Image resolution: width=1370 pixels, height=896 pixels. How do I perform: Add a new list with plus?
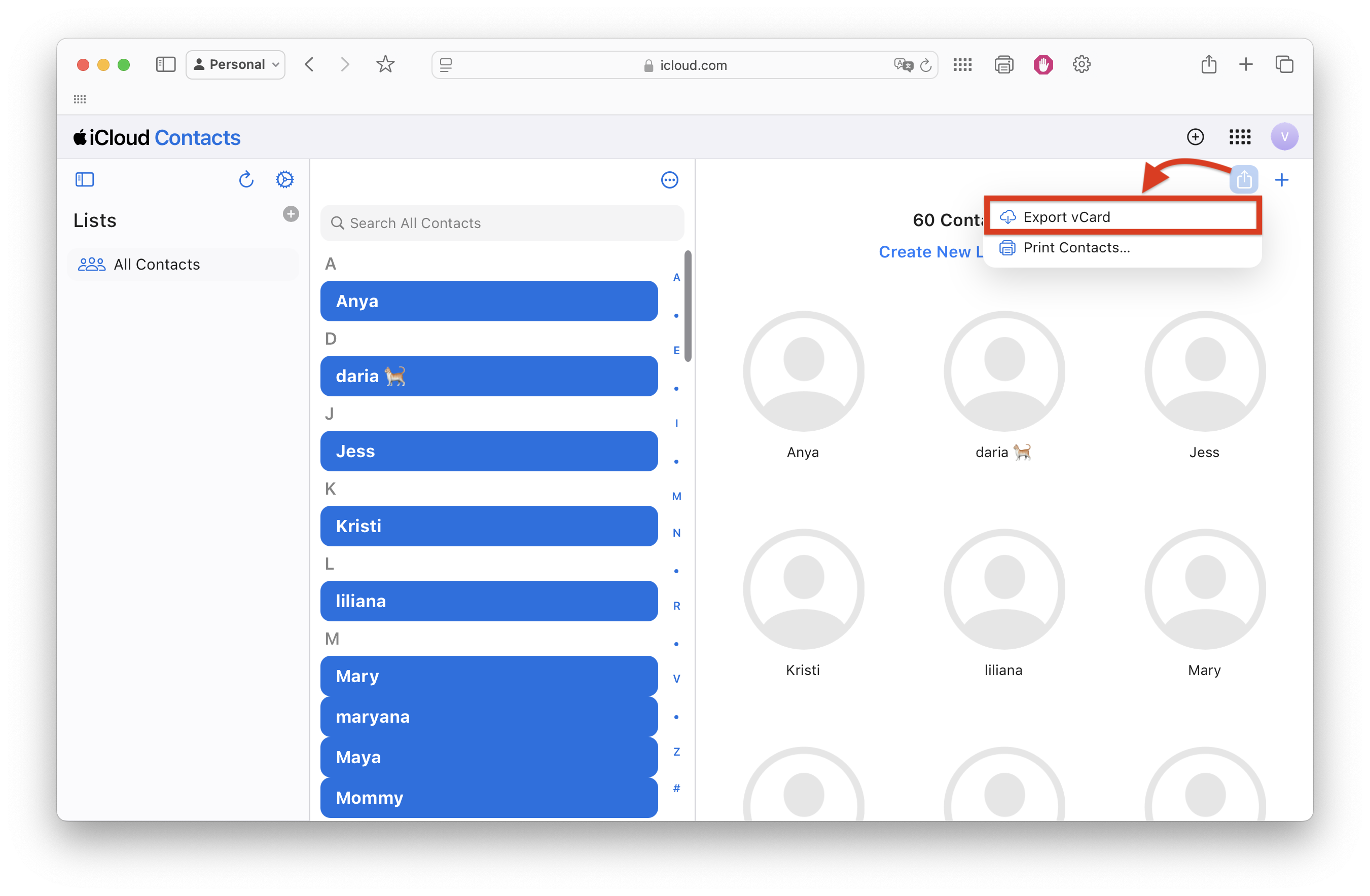[x=291, y=214]
